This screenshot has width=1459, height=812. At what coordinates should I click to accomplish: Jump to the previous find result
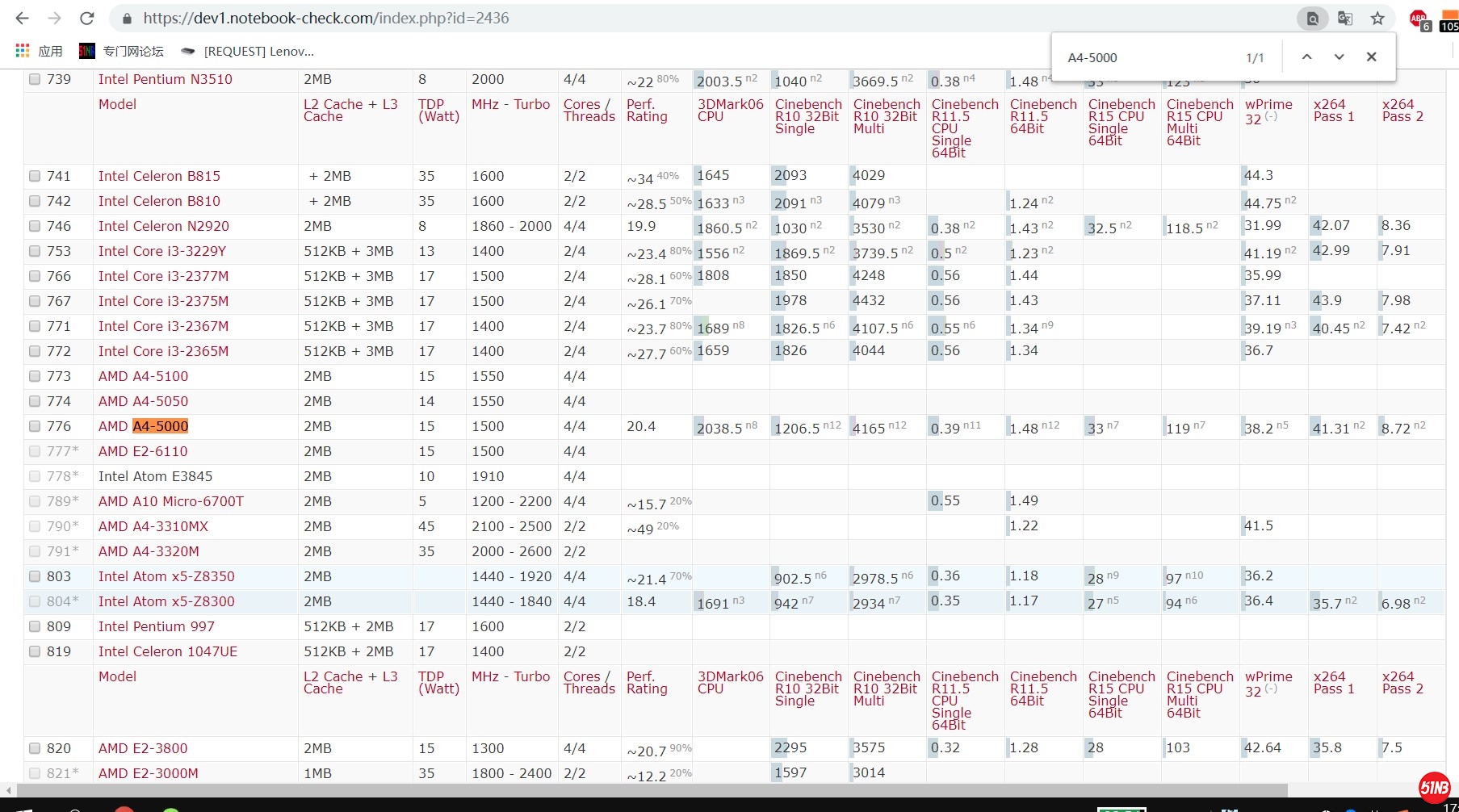click(1307, 57)
